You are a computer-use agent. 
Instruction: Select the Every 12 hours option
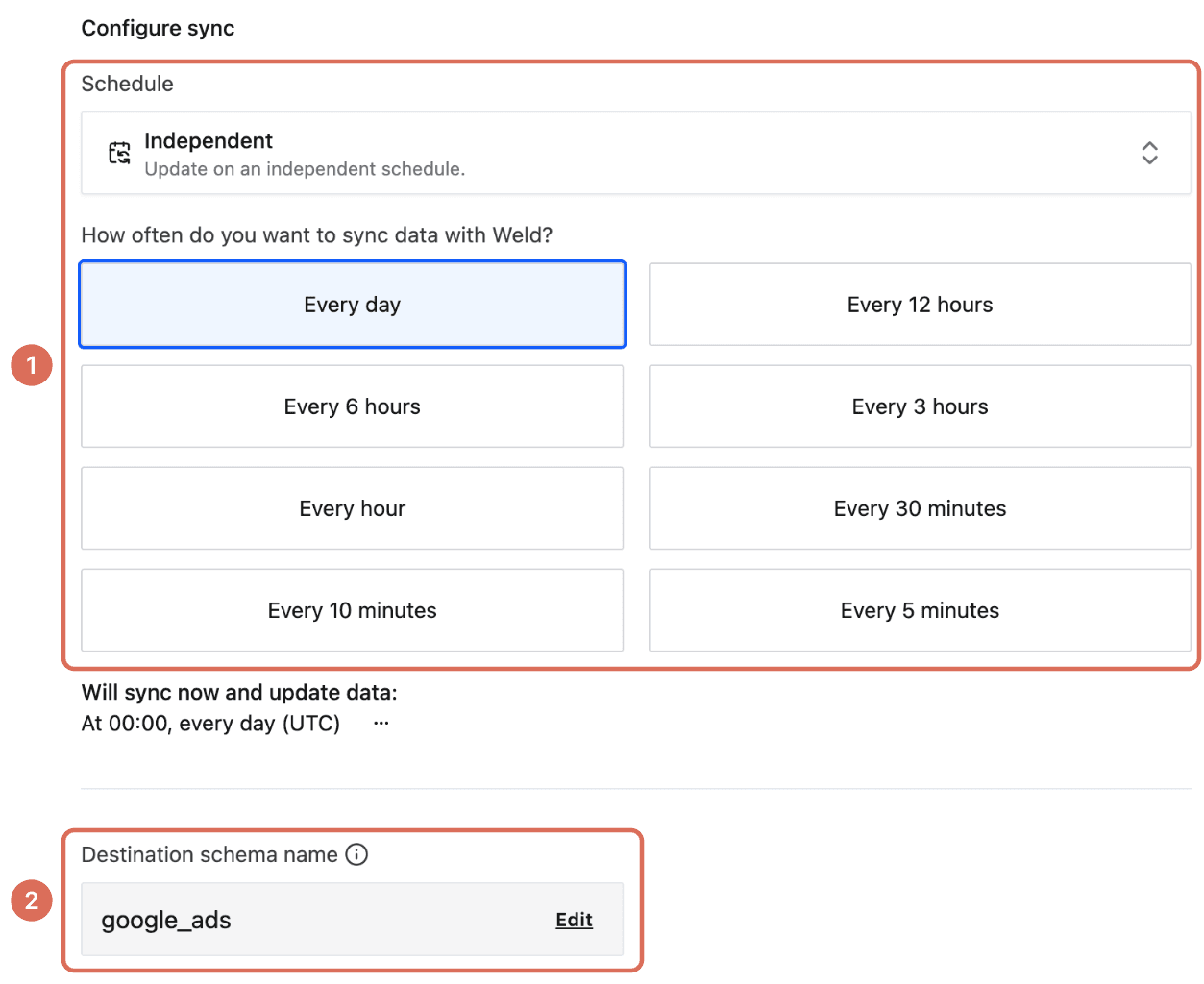[x=920, y=305]
